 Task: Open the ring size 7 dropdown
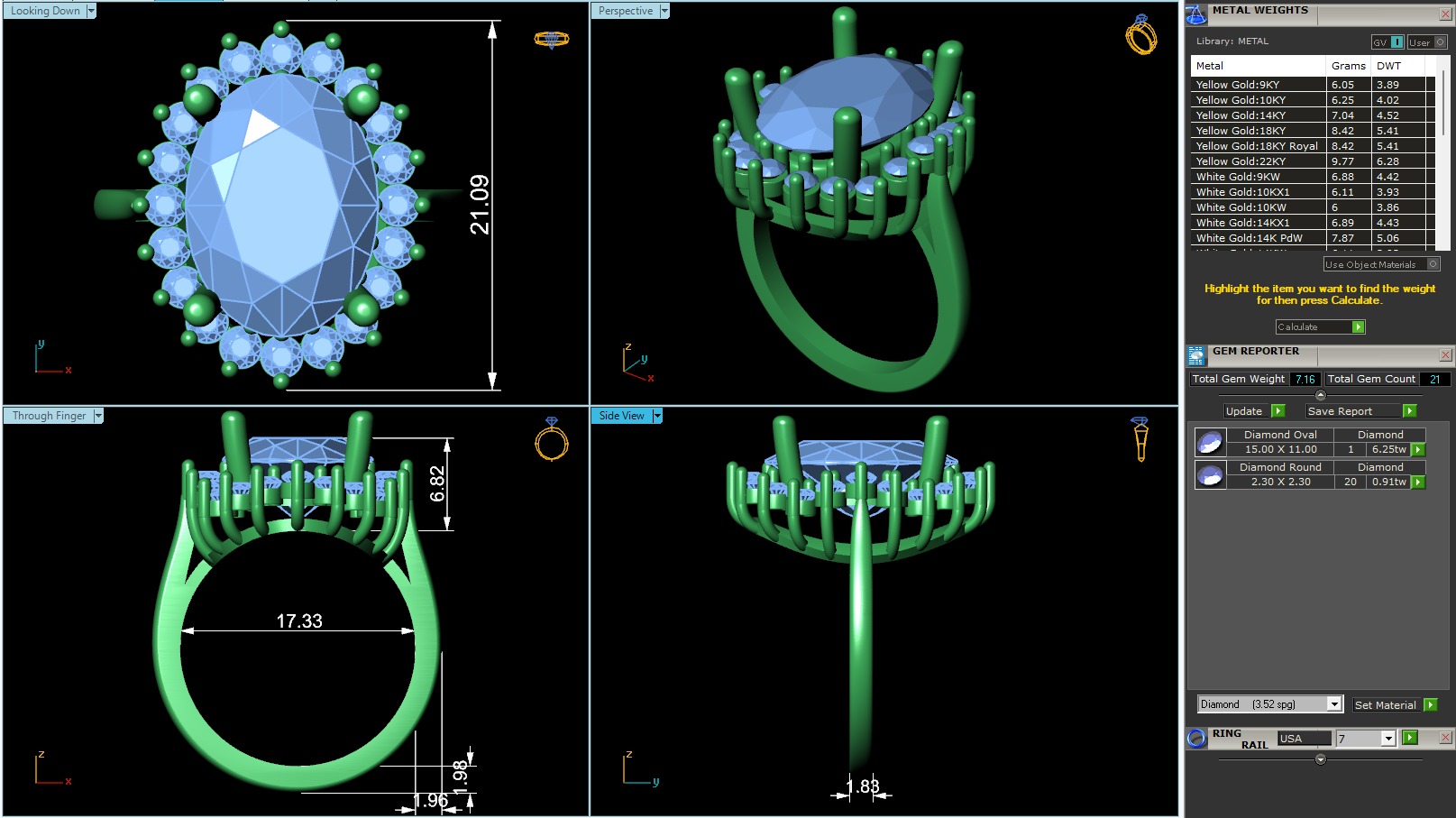tap(1388, 739)
